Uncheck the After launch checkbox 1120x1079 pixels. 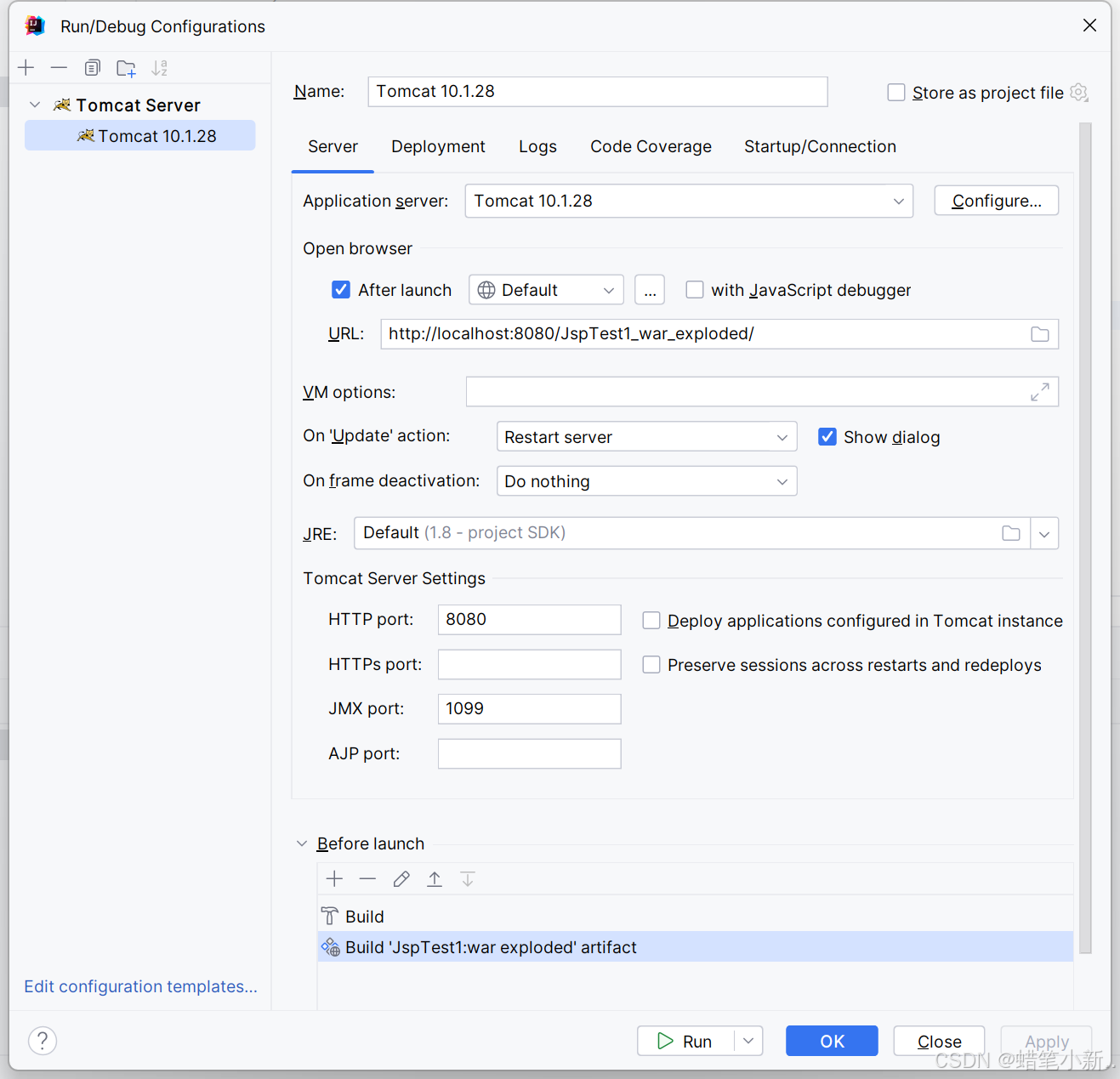(341, 290)
